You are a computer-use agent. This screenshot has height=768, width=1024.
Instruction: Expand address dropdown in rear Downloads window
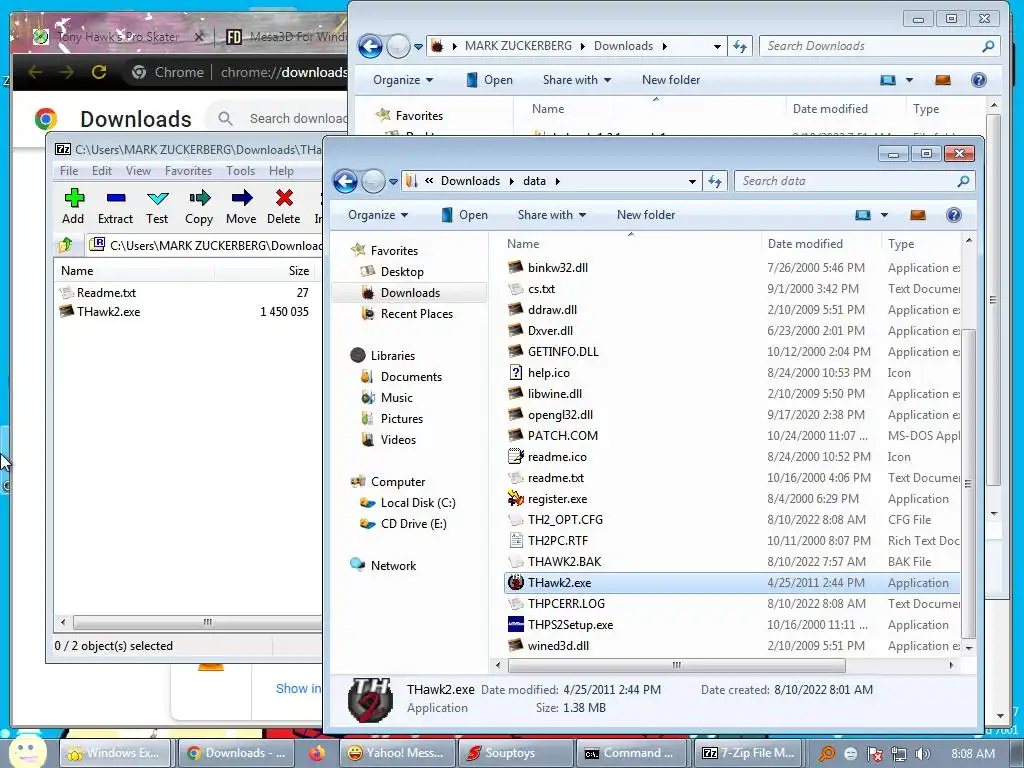[717, 46]
